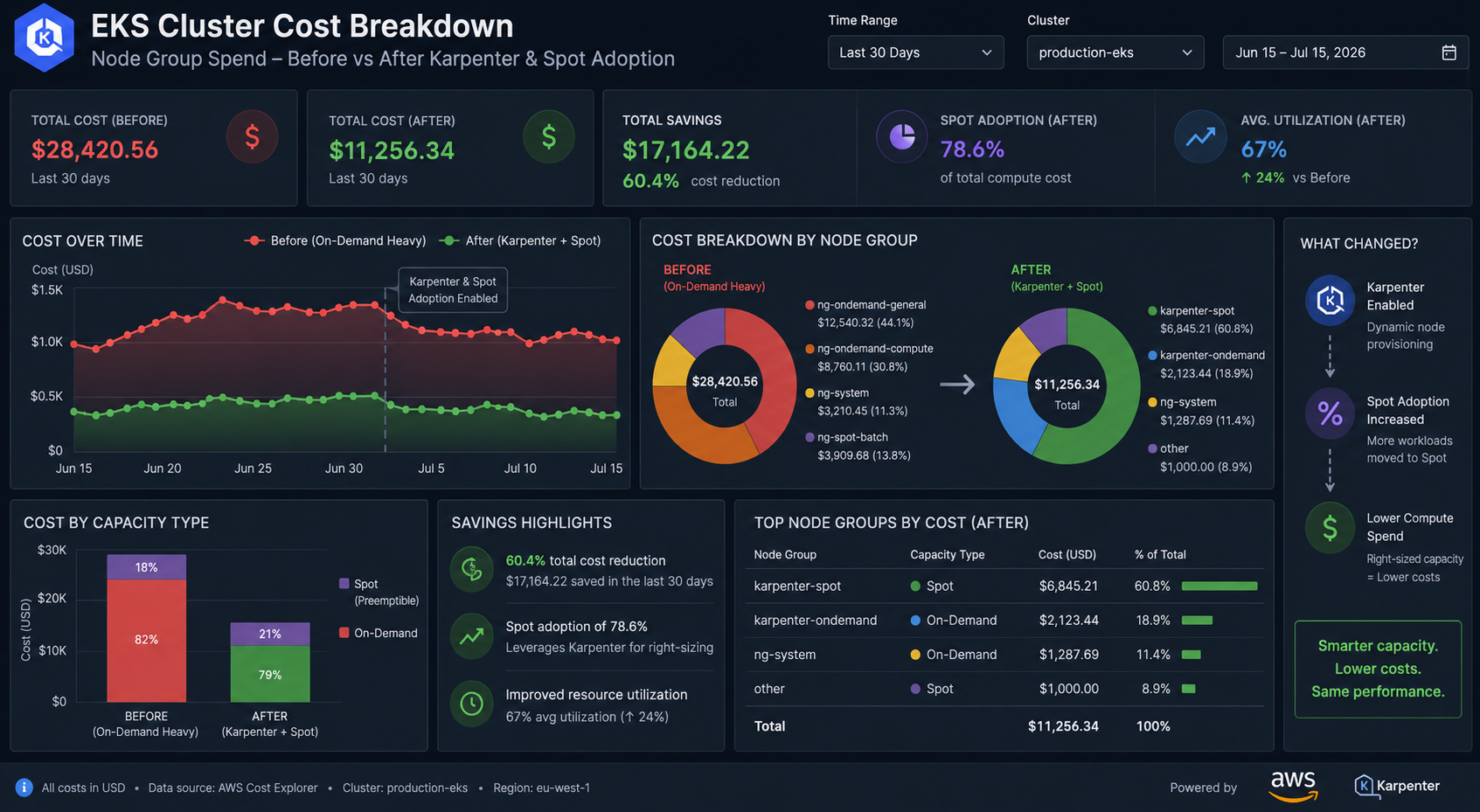Click the table Total $11,256.34 value
Image resolution: width=1480 pixels, height=812 pixels.
tap(1063, 726)
